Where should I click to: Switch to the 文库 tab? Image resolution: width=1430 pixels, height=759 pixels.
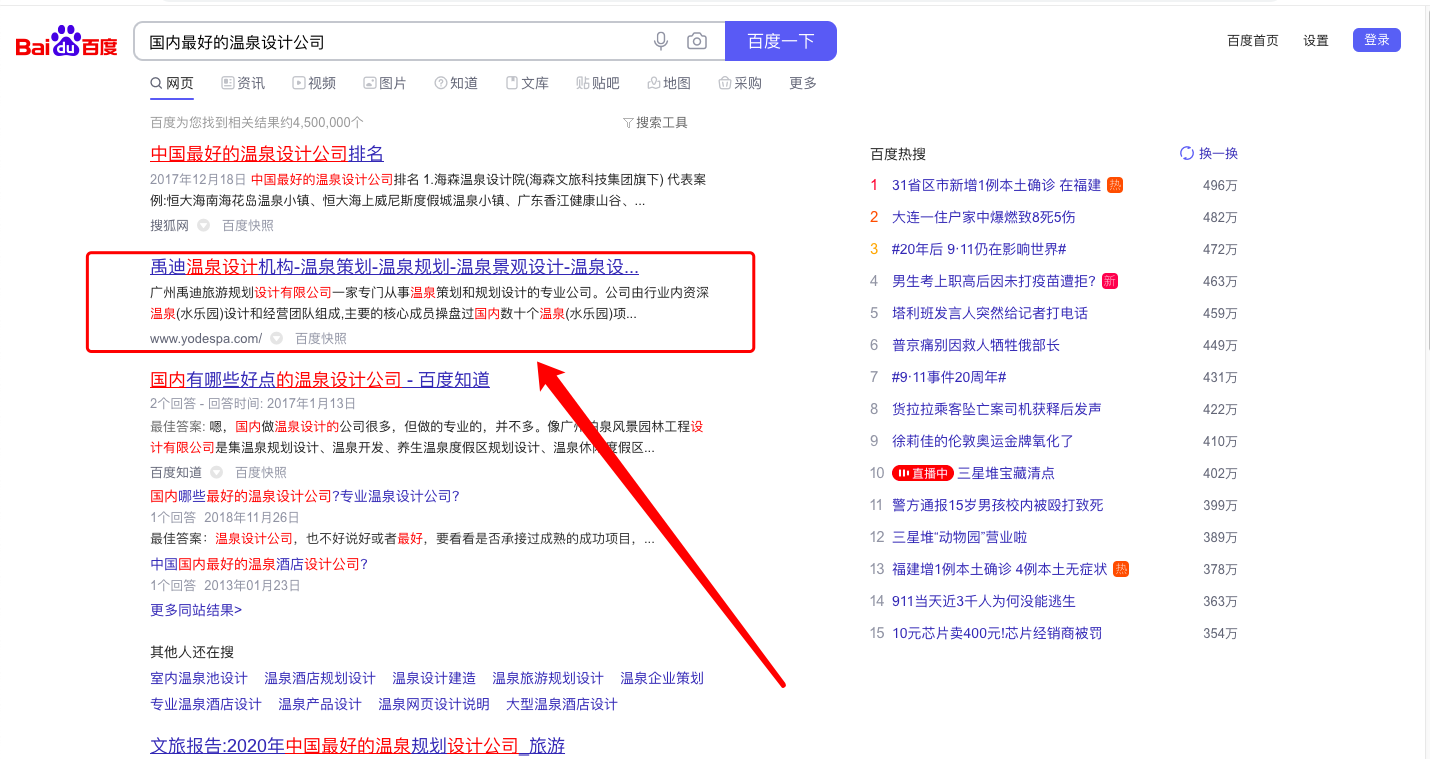tap(527, 83)
